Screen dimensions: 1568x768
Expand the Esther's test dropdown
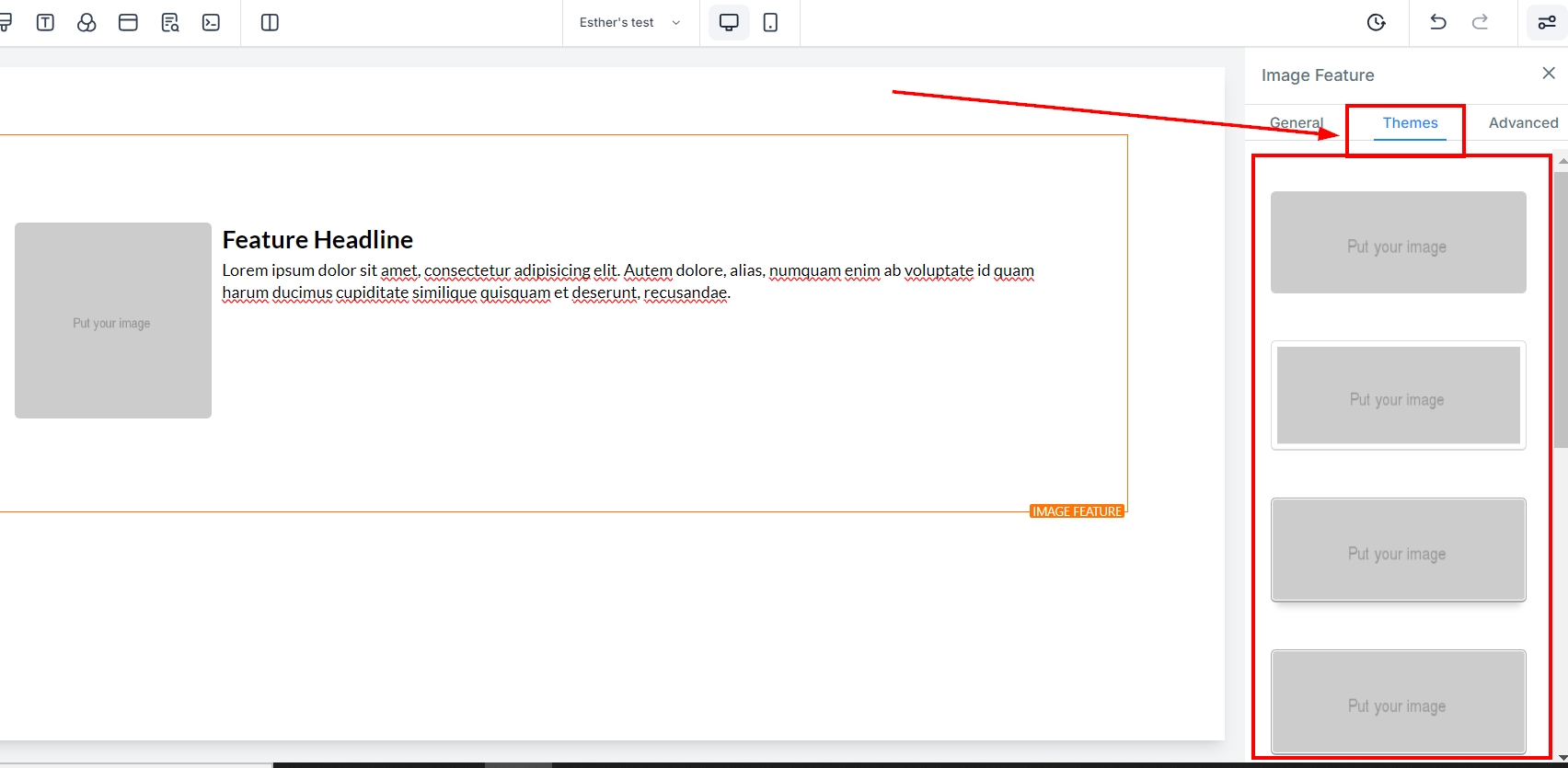coord(630,23)
